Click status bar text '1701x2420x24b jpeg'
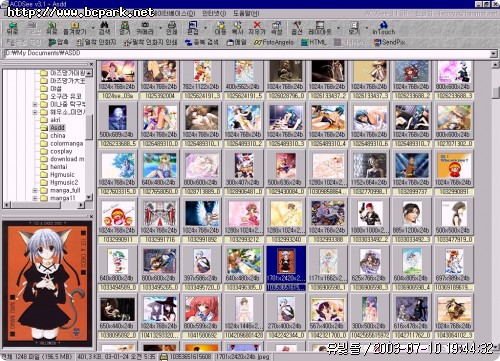The image size is (500, 361). click(x=242, y=357)
